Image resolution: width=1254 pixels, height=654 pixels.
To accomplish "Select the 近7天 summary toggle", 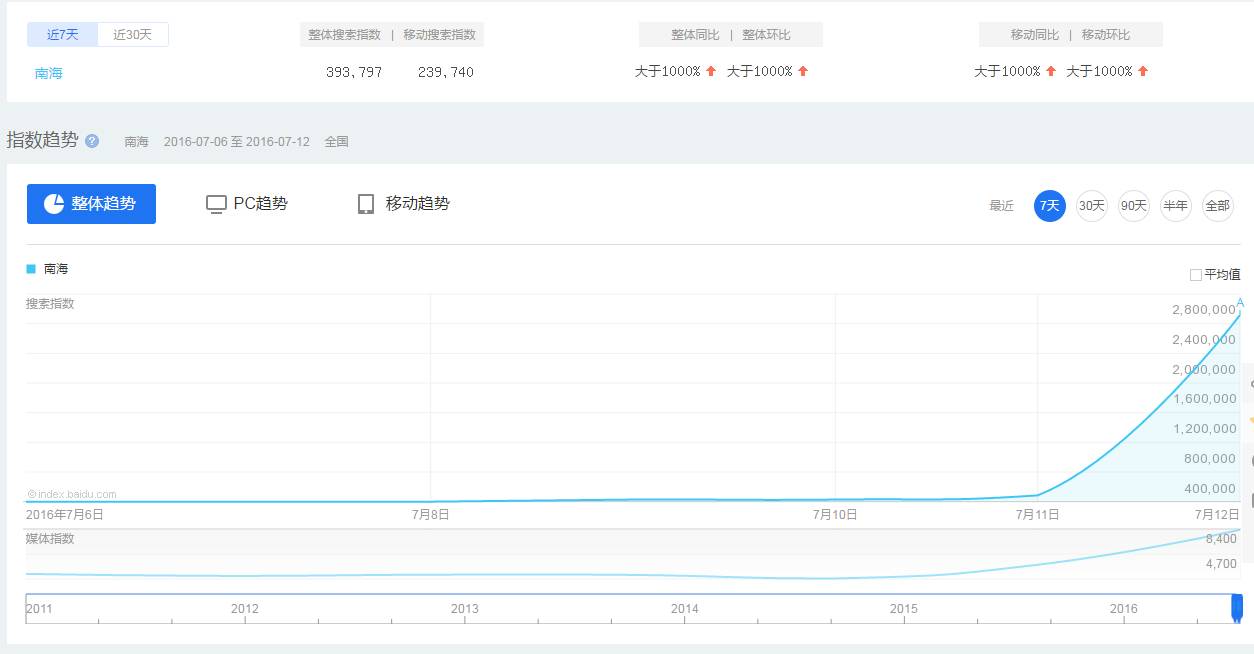I will pyautogui.click(x=62, y=35).
